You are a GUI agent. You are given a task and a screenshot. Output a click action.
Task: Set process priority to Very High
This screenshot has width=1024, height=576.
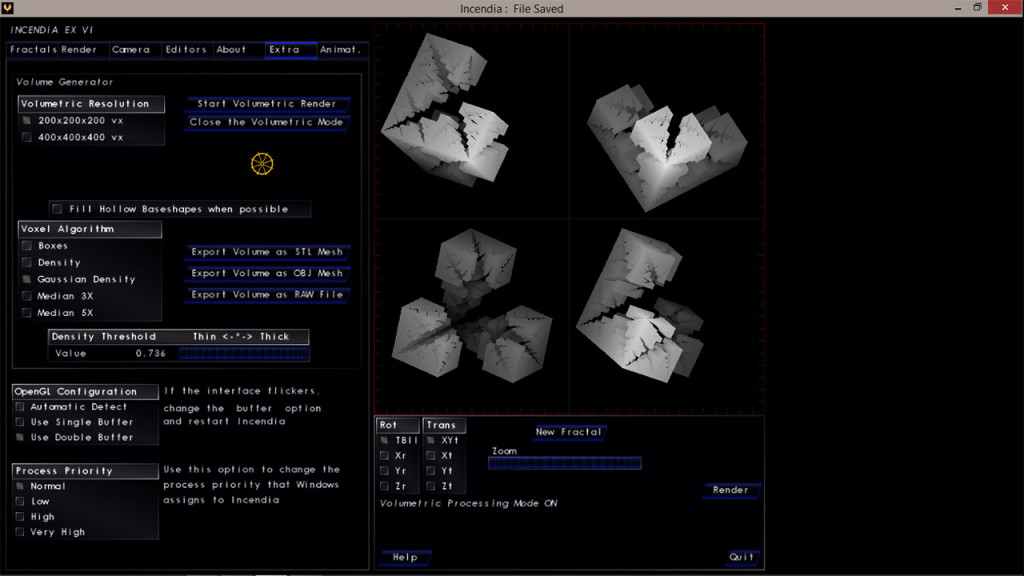pyautogui.click(x=20, y=532)
